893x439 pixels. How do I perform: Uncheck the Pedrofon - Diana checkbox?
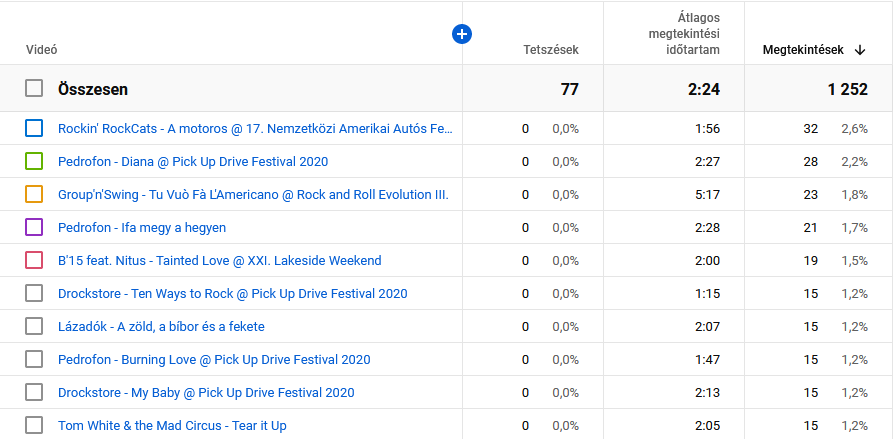tap(34, 161)
